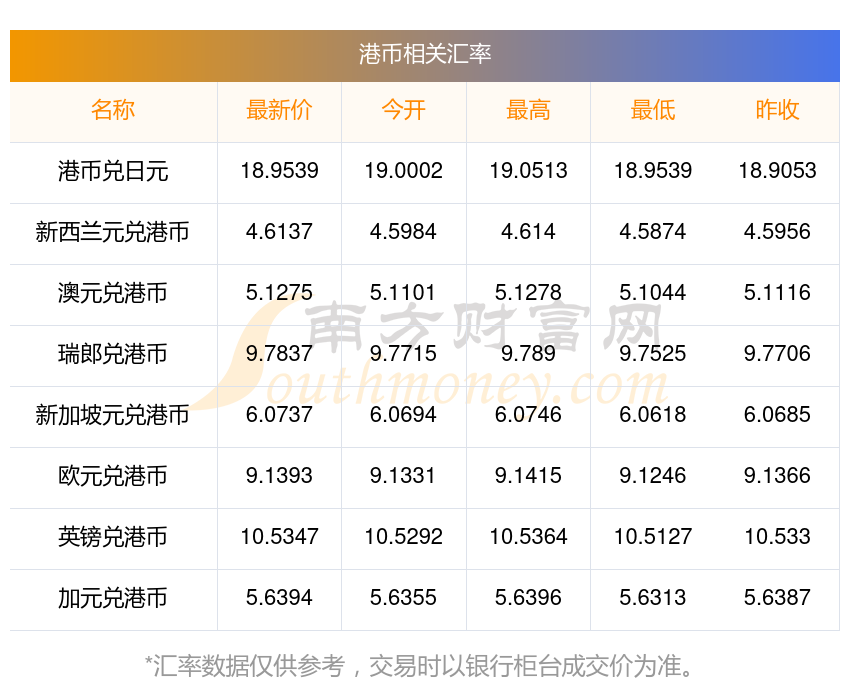Click the 9.1366 previous close value
850x698 pixels.
777,475
